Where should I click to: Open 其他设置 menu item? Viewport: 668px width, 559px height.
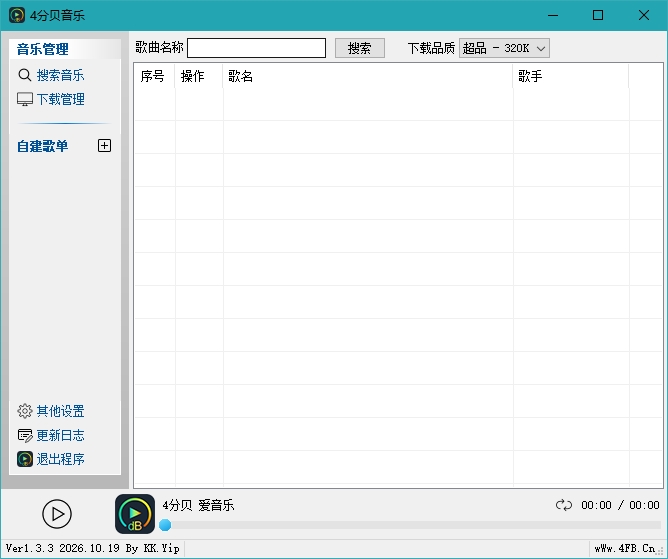(60, 411)
